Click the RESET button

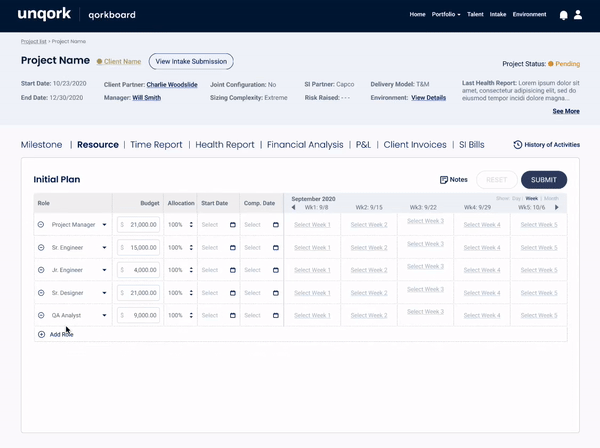tap(497, 180)
